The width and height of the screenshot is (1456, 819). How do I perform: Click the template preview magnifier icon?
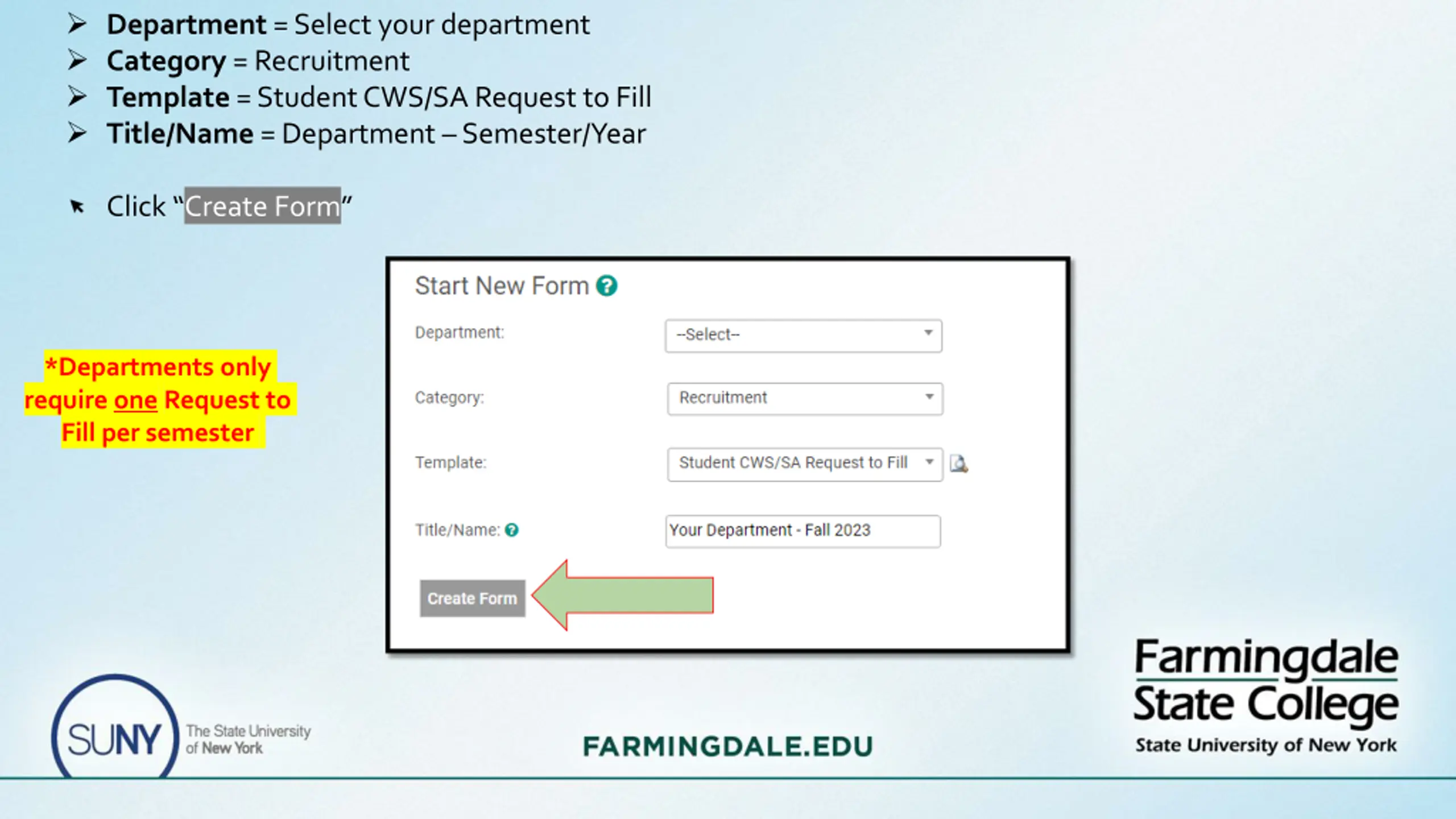959,464
